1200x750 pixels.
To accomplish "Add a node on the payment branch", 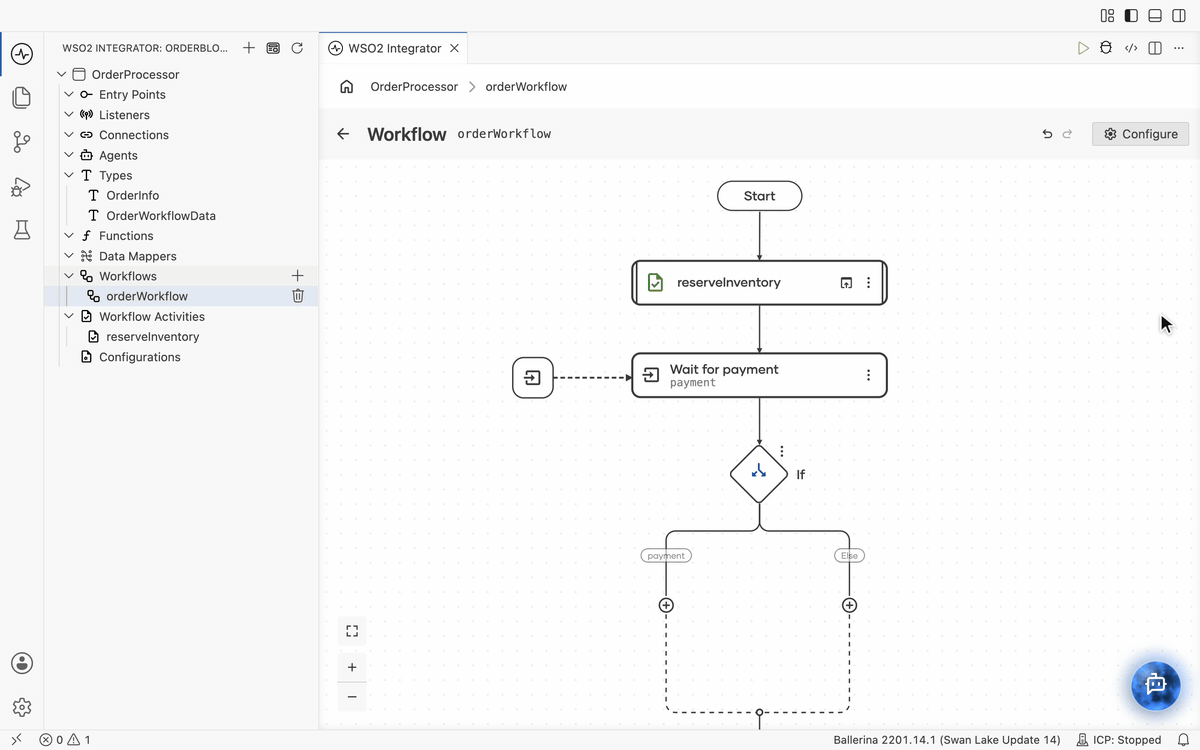I will point(666,605).
